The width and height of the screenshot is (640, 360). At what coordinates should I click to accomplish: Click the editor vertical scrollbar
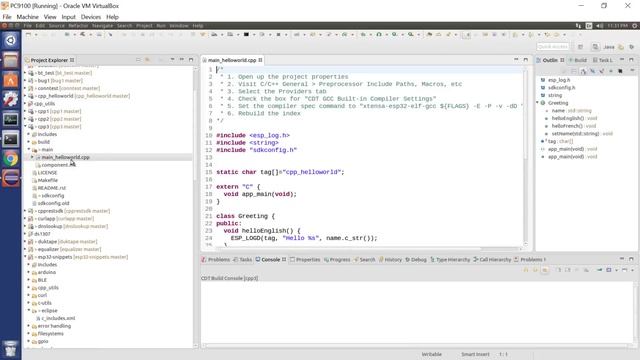coord(526,155)
